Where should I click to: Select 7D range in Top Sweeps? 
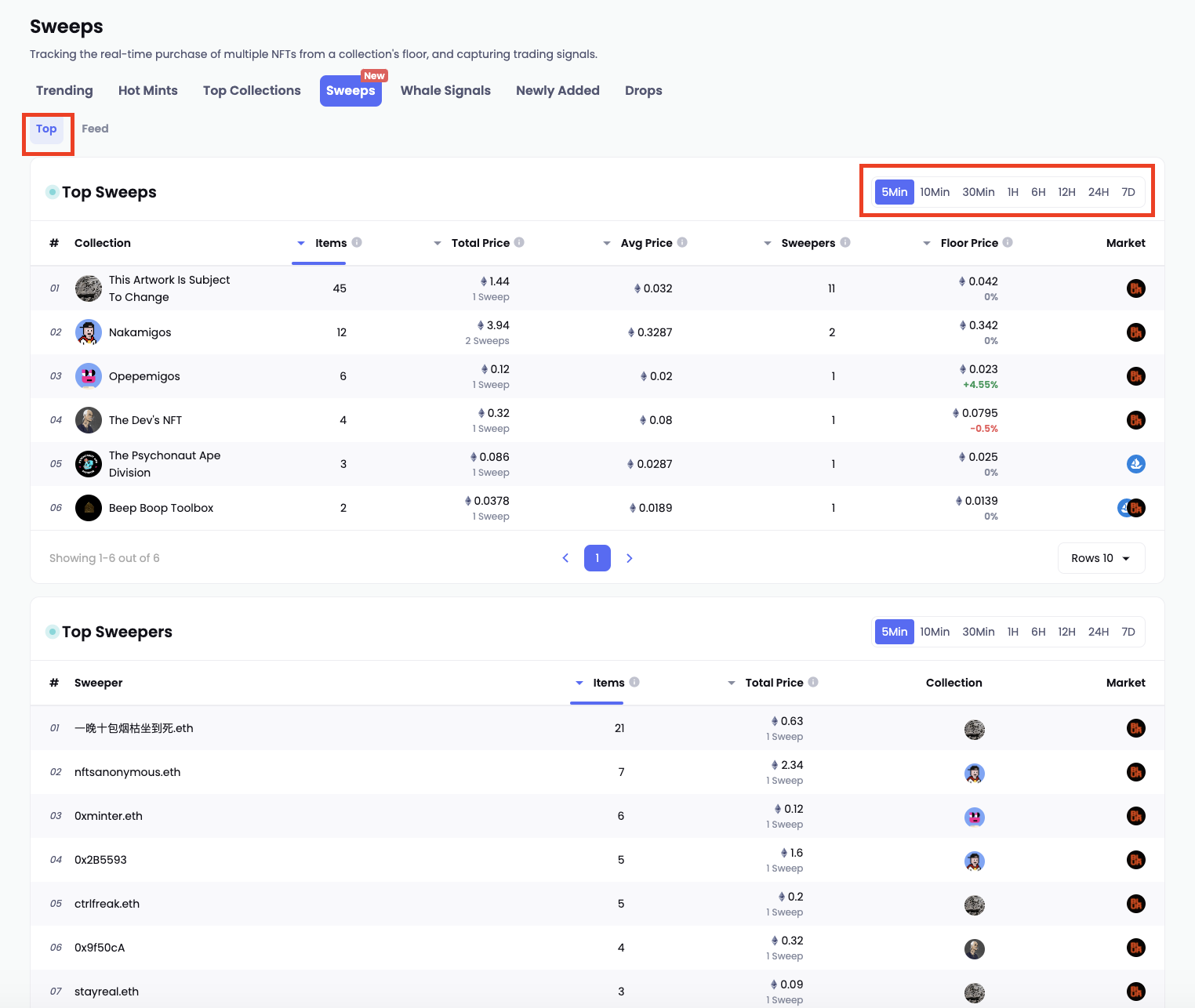(1128, 192)
